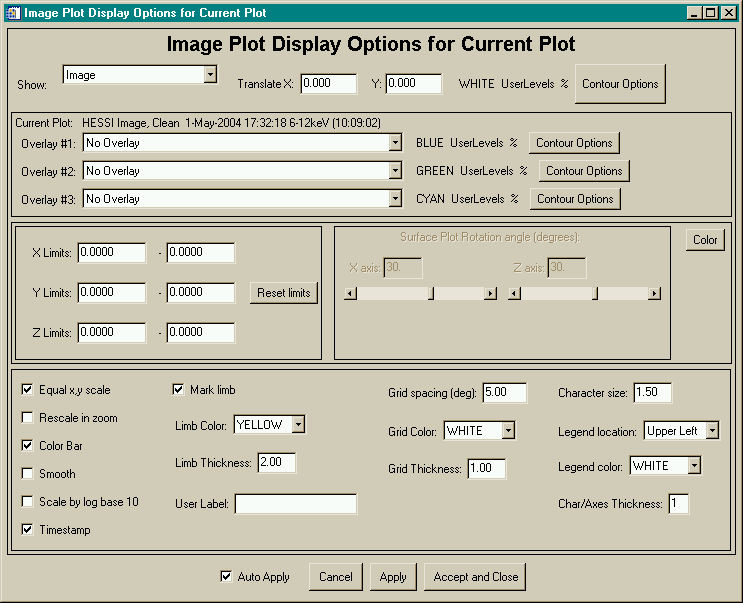Toggle the Color Bar checkbox
Image resolution: width=743 pixels, height=603 pixels.
pyautogui.click(x=28, y=446)
